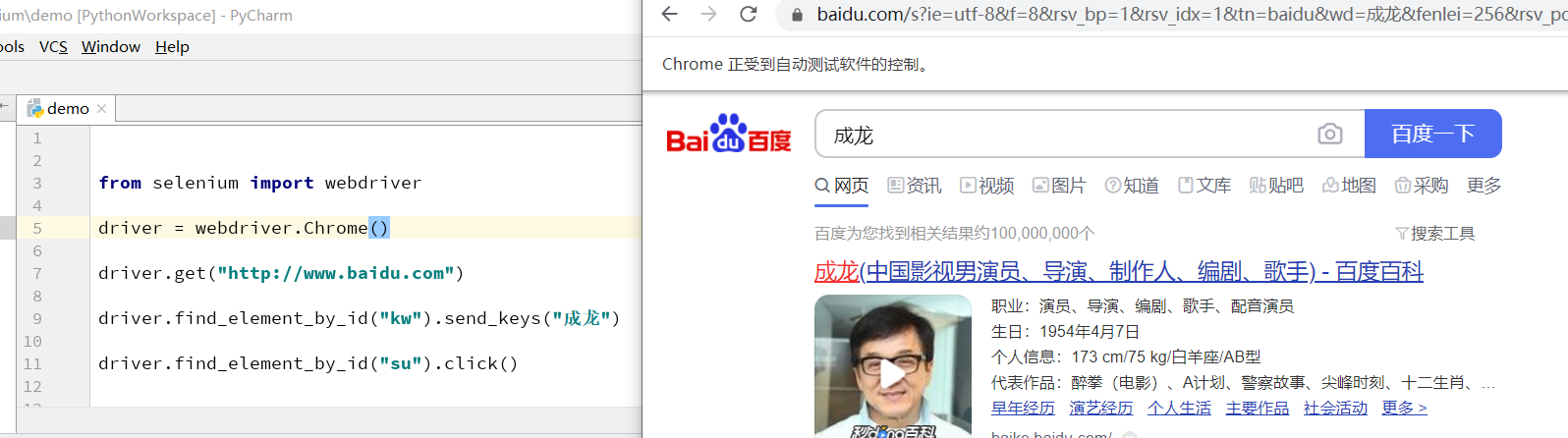Click the 'driver = webdriver.Chrome()' code line
Viewport: 1568px width, 438px height.
[x=244, y=228]
